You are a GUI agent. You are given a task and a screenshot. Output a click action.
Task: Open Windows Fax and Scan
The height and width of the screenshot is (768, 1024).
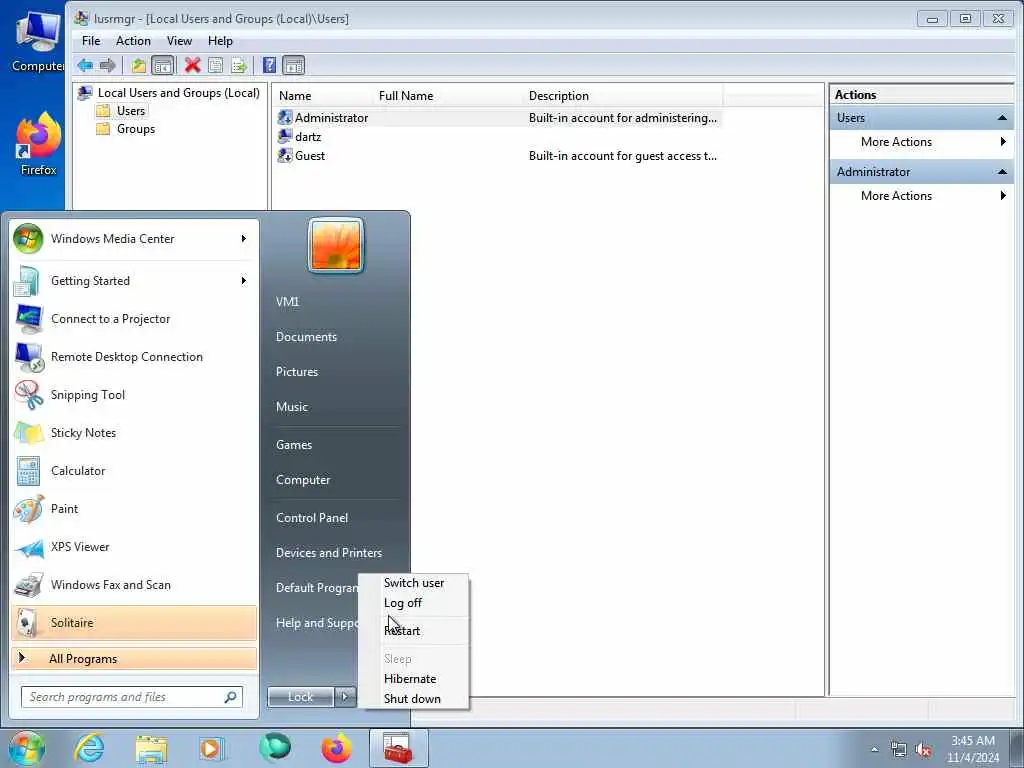pos(134,584)
